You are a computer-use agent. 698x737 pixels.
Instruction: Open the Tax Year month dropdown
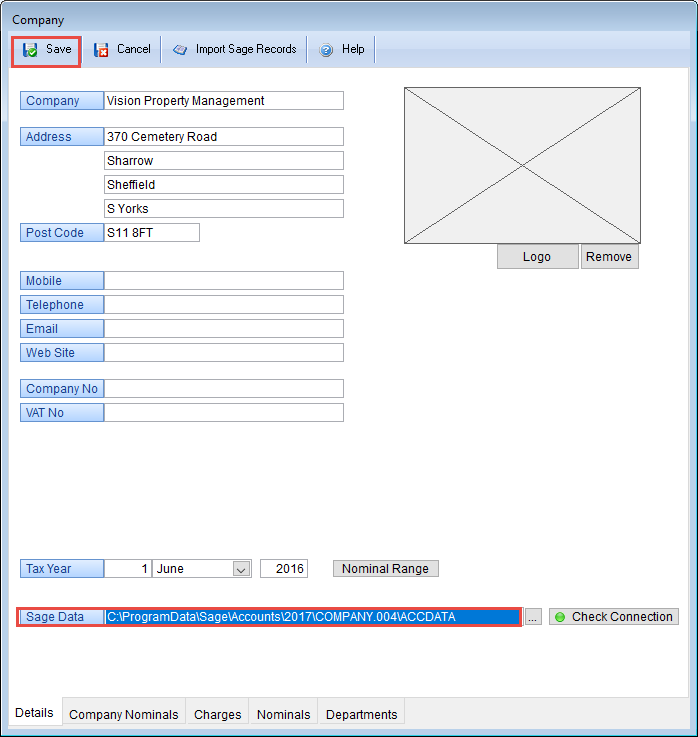[241, 569]
